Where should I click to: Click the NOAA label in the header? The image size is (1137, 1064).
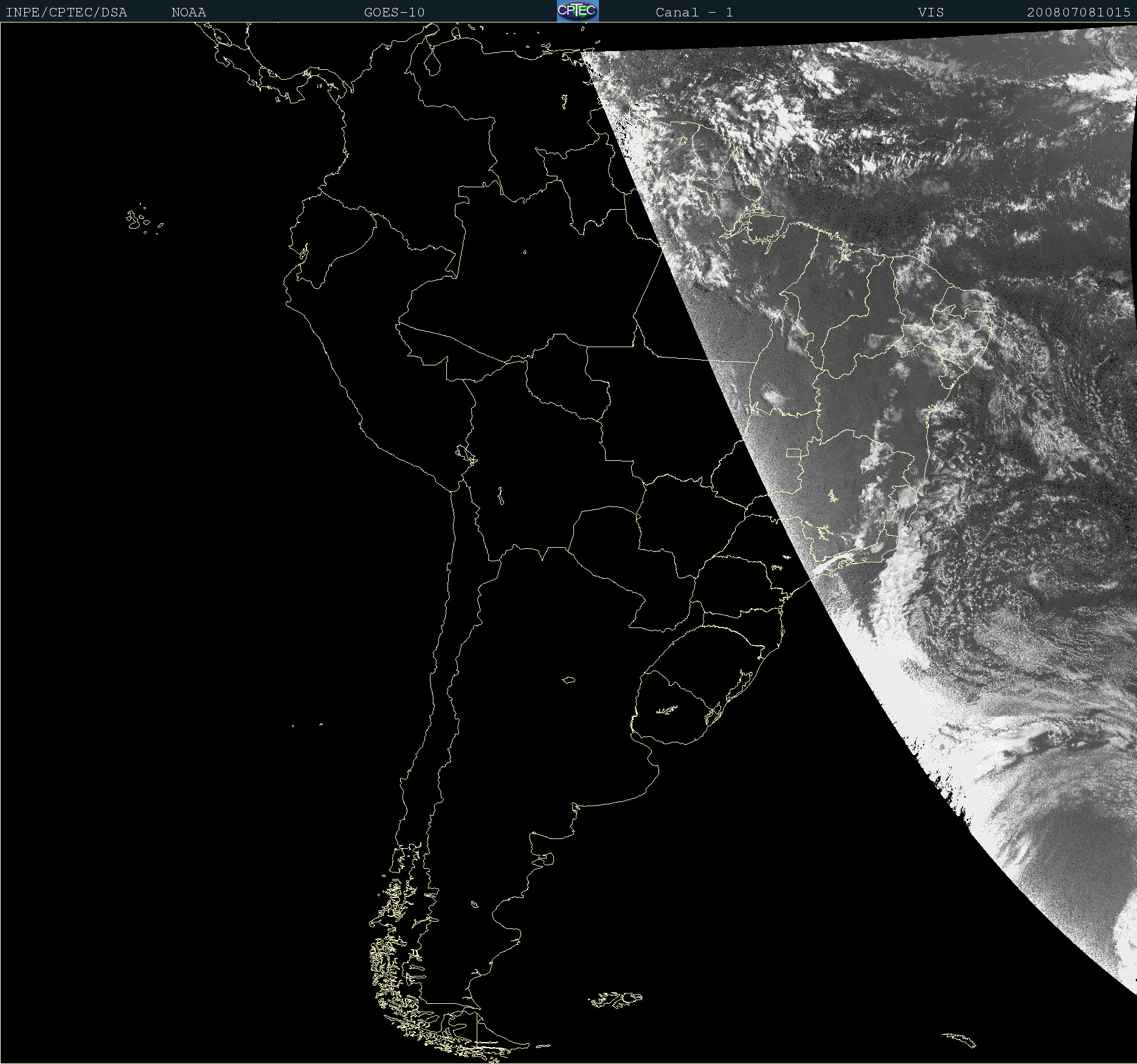click(188, 12)
